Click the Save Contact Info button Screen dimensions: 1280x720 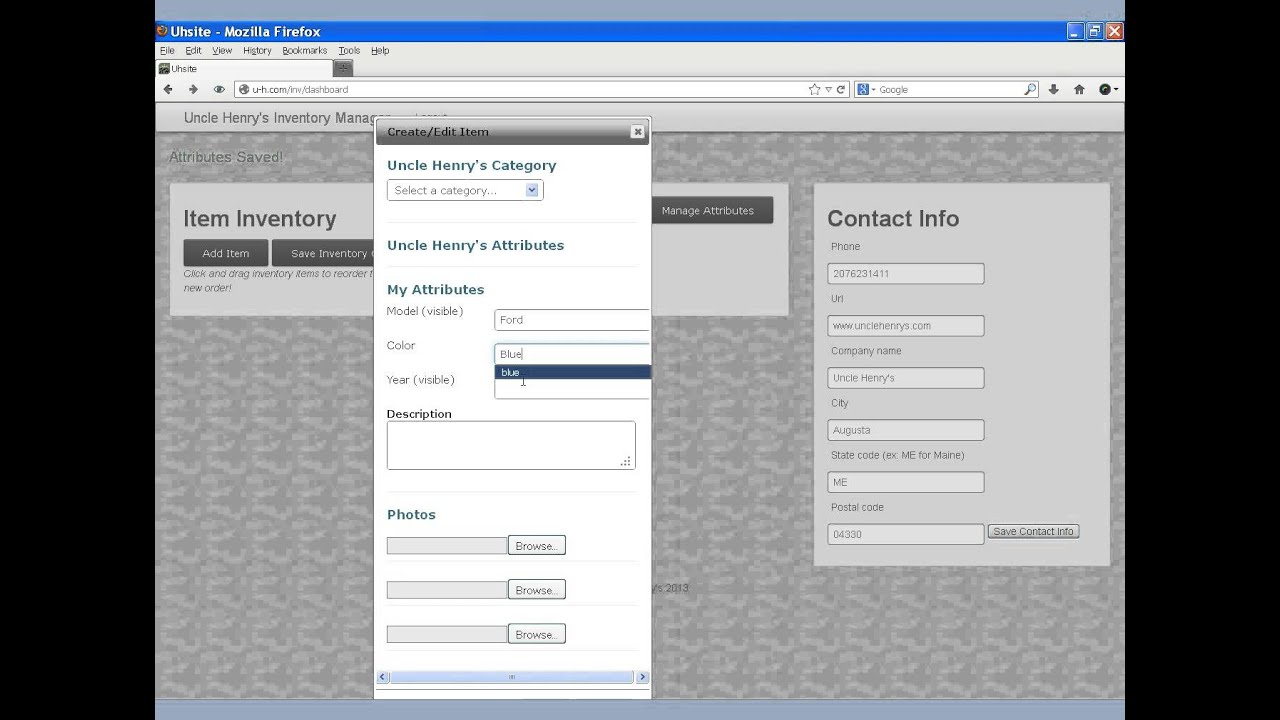tap(1033, 531)
